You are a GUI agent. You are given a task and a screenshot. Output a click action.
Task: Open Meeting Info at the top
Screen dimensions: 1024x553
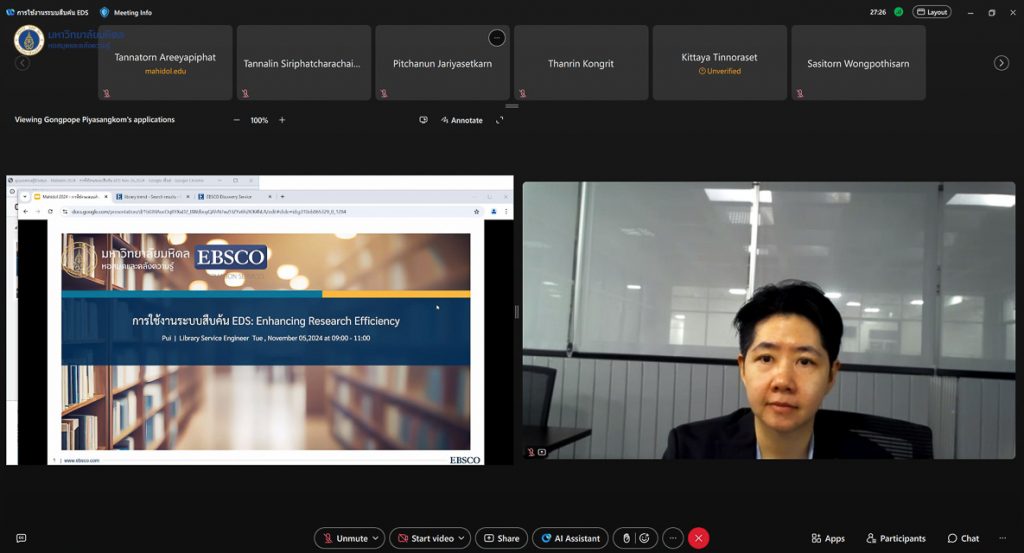126,12
